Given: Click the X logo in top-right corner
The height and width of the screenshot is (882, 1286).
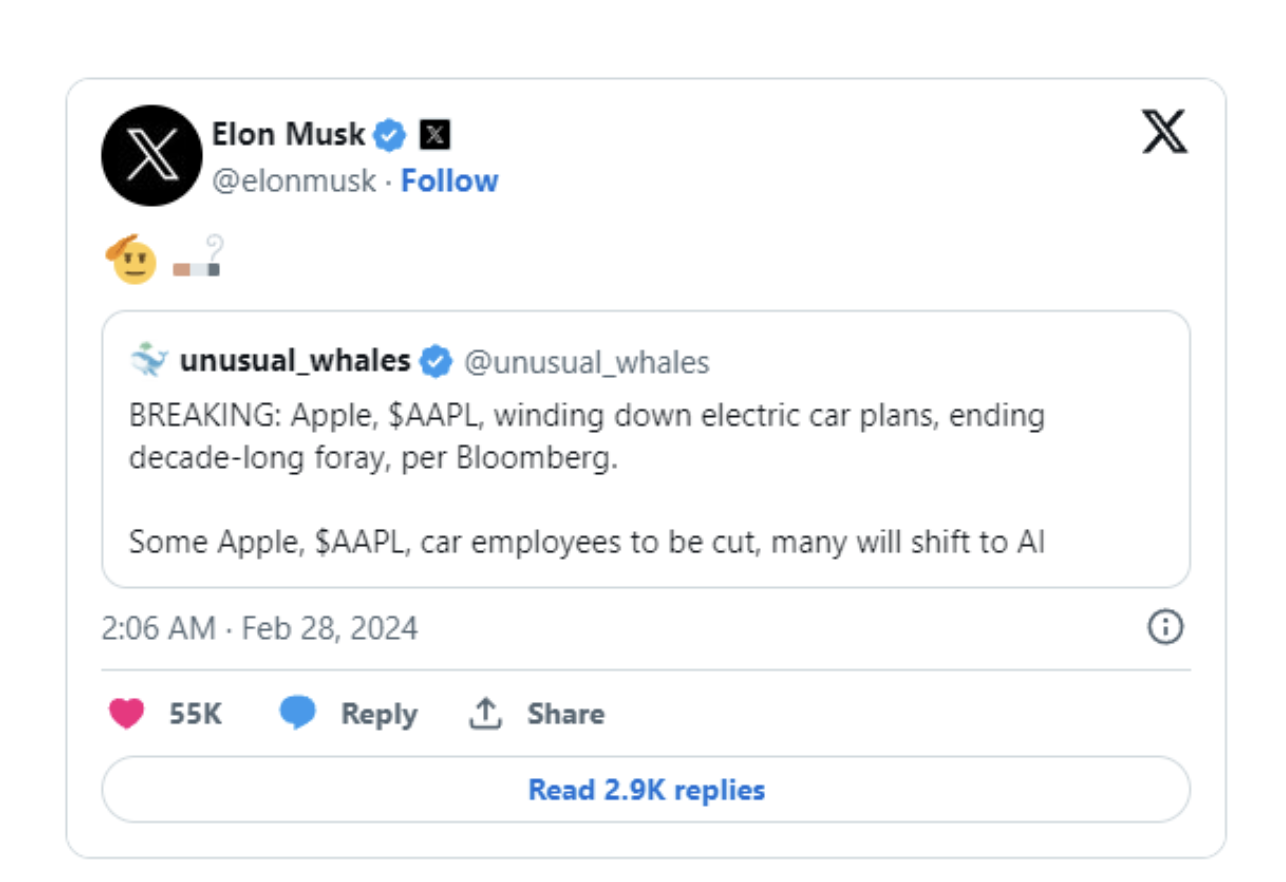Looking at the screenshot, I should coord(1164,133).
